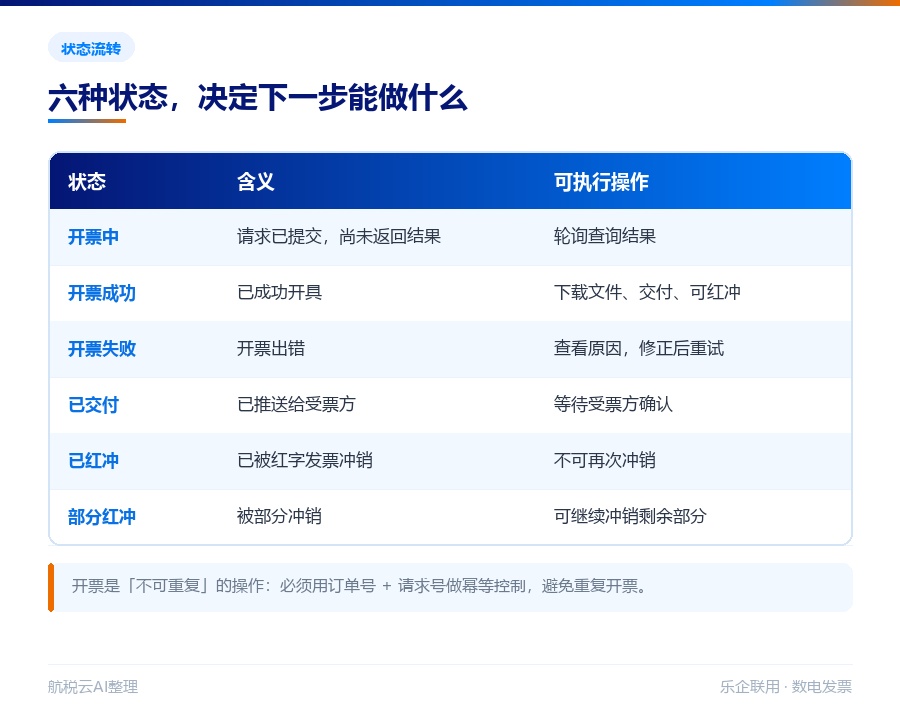Click the 航税云AI整理 footer text
The width and height of the screenshot is (900, 720).
pos(93,687)
